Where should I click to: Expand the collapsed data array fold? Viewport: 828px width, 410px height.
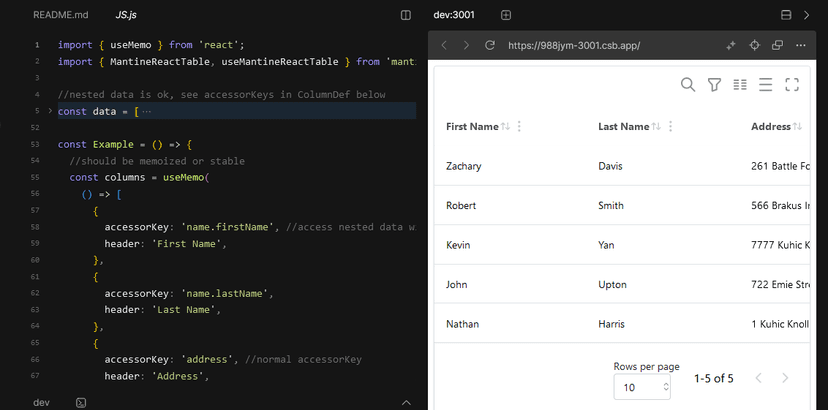[x=49, y=111]
